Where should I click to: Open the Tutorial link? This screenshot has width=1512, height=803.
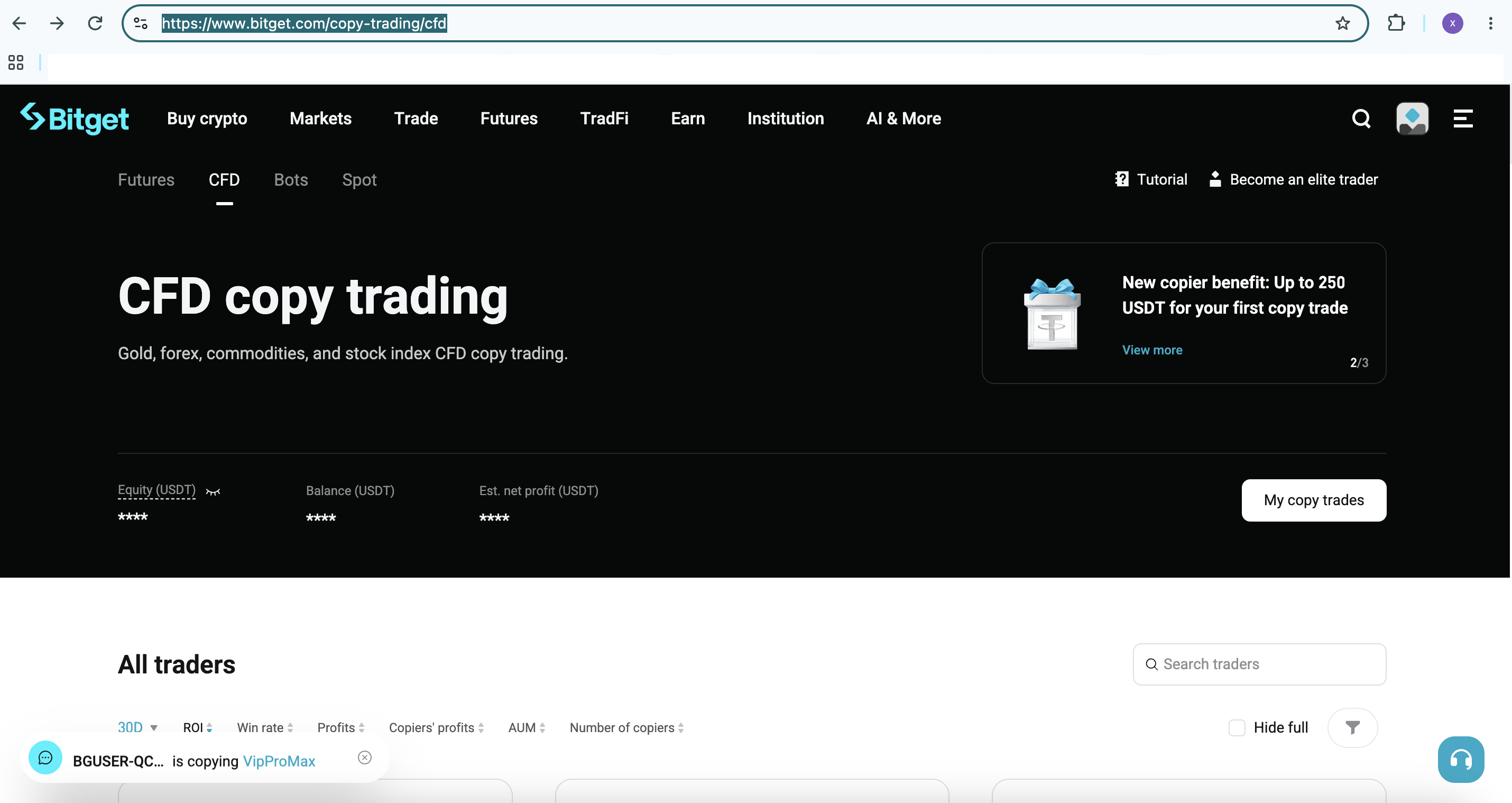(1162, 179)
